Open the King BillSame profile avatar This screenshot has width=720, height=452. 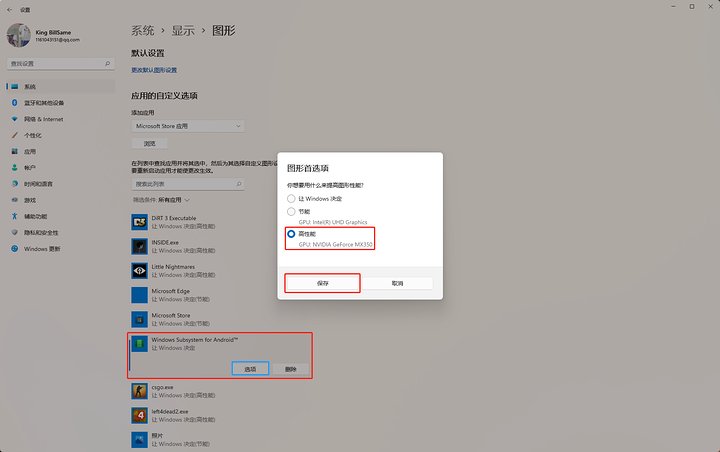coord(19,35)
